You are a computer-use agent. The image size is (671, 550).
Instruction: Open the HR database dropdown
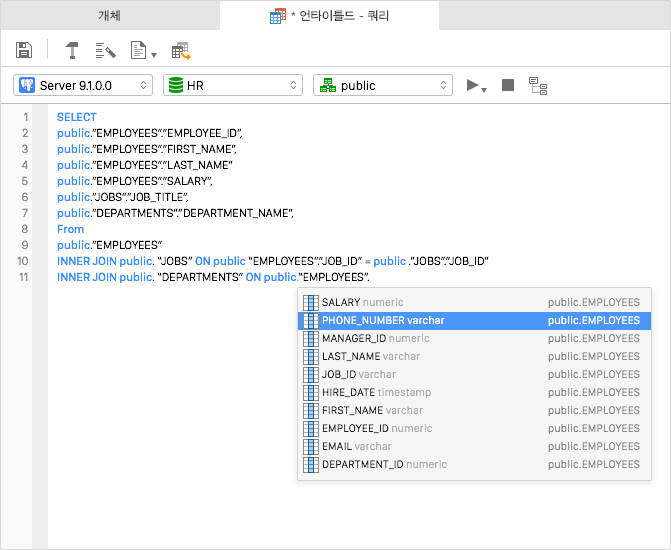tap(232, 86)
